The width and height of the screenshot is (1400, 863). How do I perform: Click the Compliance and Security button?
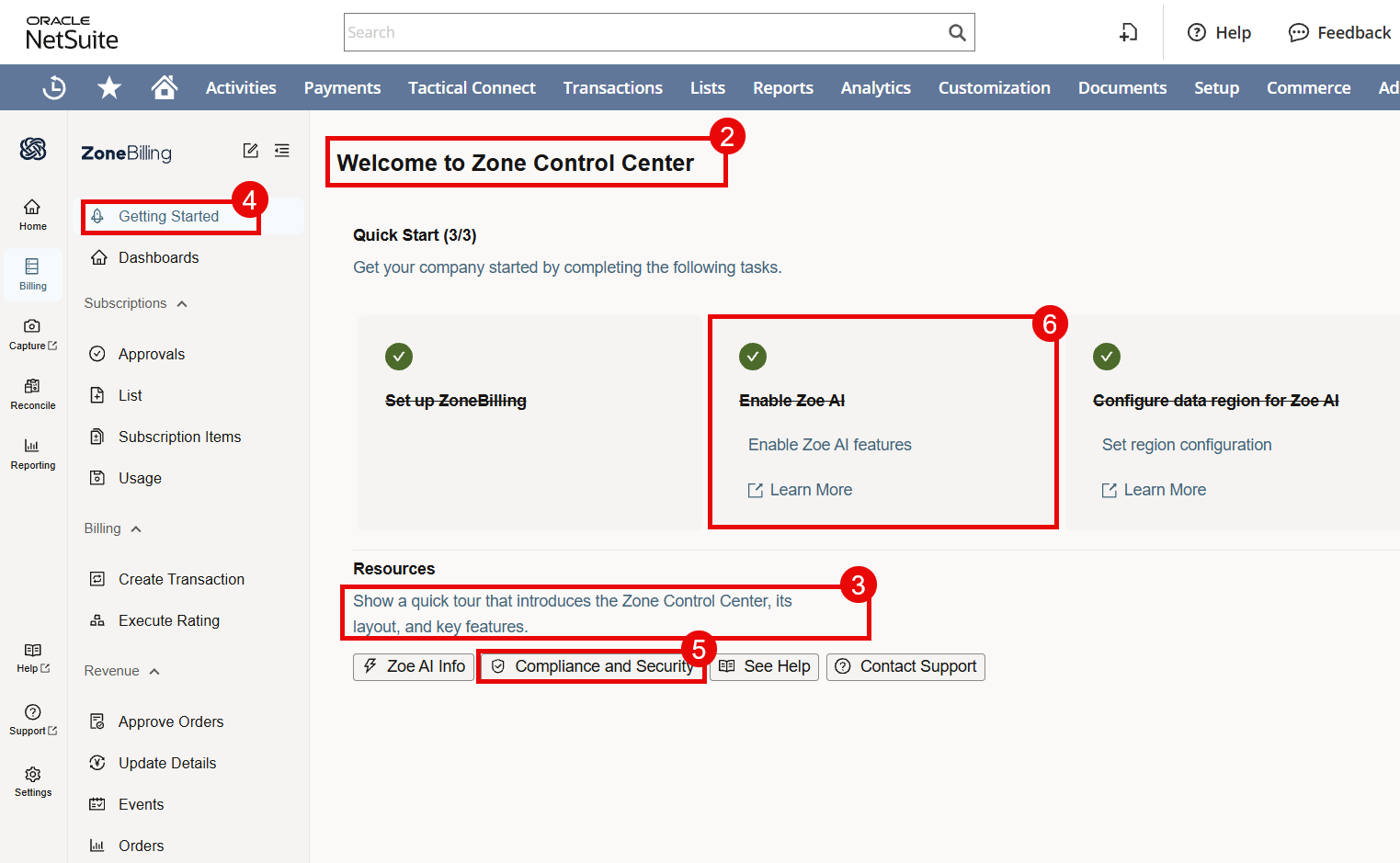(x=593, y=666)
